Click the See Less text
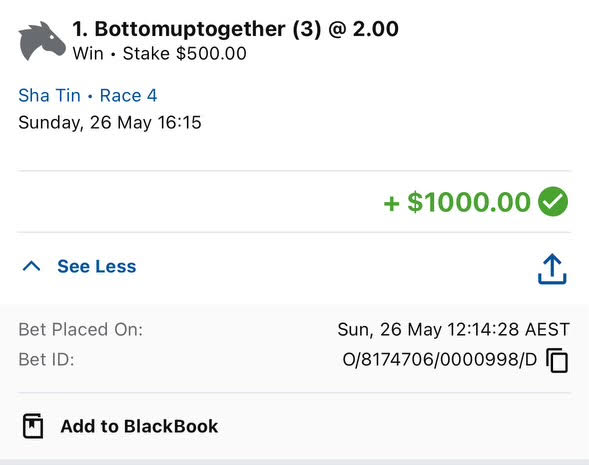Image resolution: width=589 pixels, height=465 pixels. pos(97,266)
